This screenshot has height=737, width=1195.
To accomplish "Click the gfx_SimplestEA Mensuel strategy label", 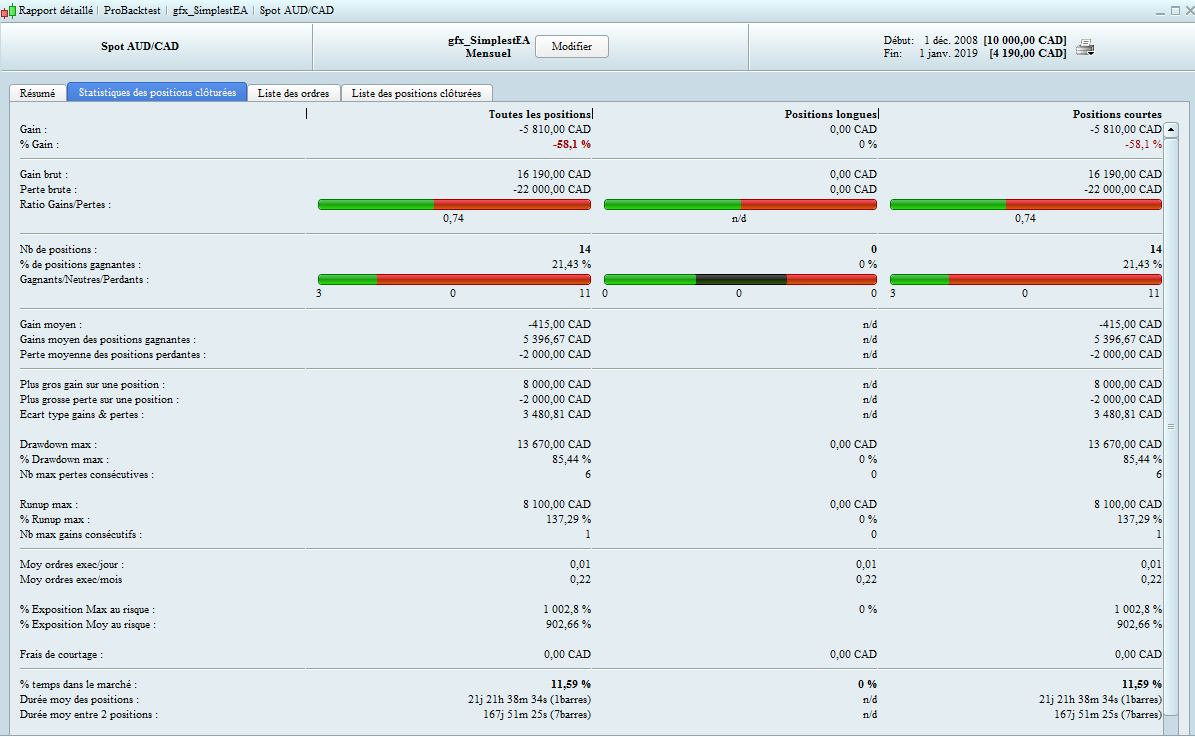I will (489, 46).
